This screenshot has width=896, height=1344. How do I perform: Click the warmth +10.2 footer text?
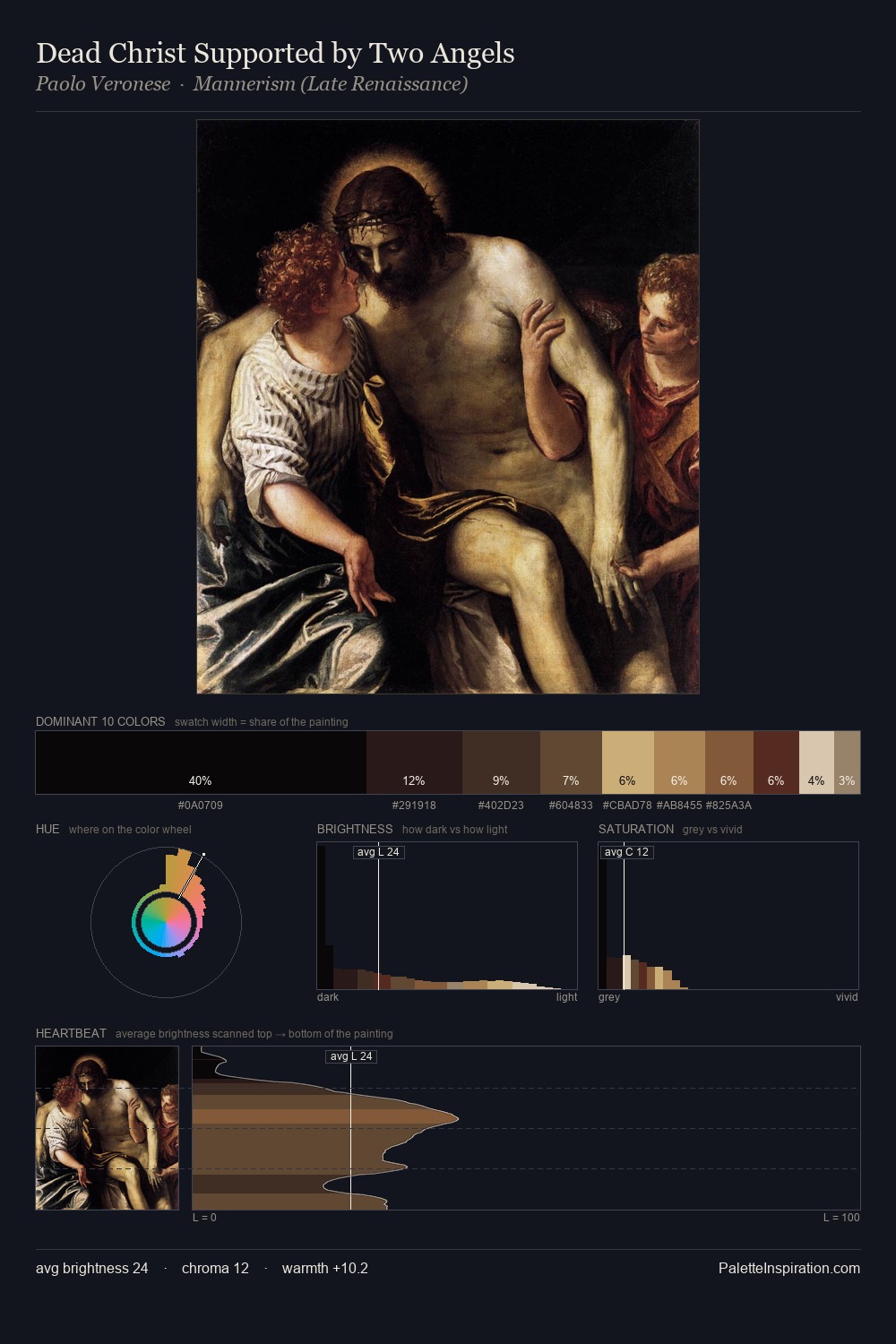325,1269
